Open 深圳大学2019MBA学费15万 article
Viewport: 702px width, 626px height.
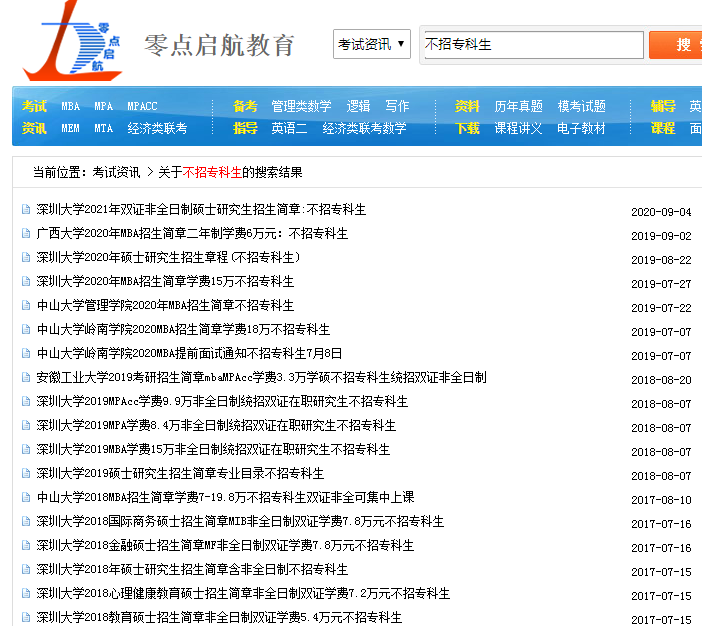coord(213,450)
